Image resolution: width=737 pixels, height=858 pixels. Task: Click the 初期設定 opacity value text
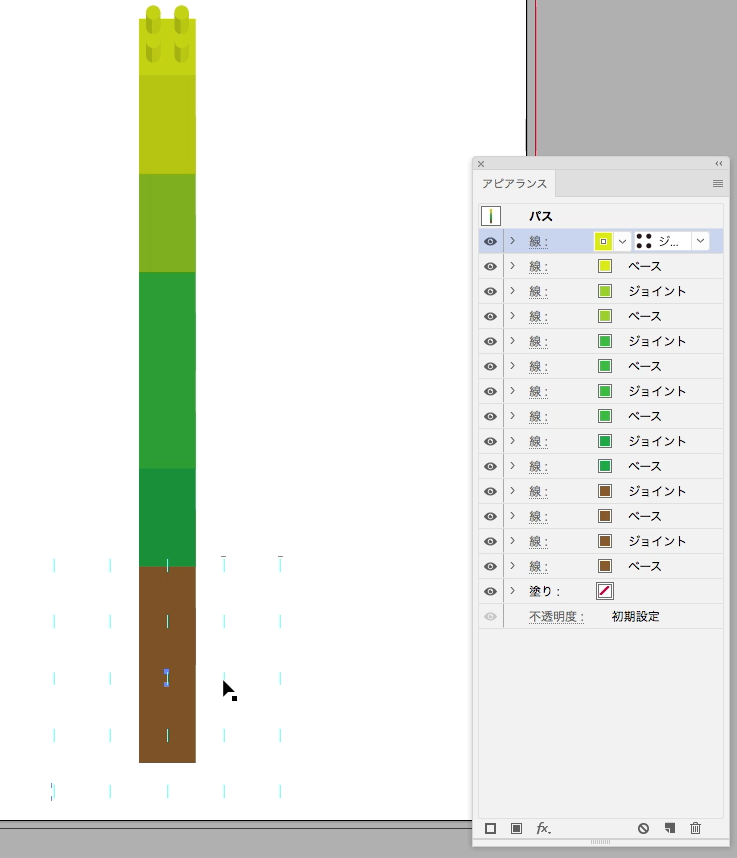635,617
